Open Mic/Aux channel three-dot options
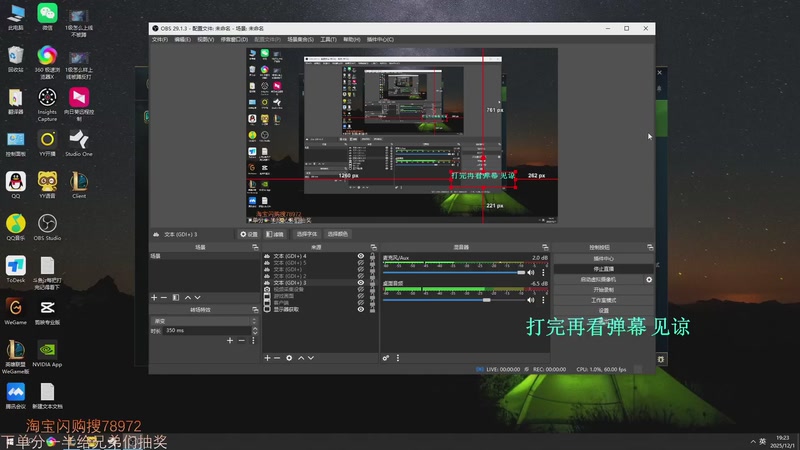 pos(543,273)
